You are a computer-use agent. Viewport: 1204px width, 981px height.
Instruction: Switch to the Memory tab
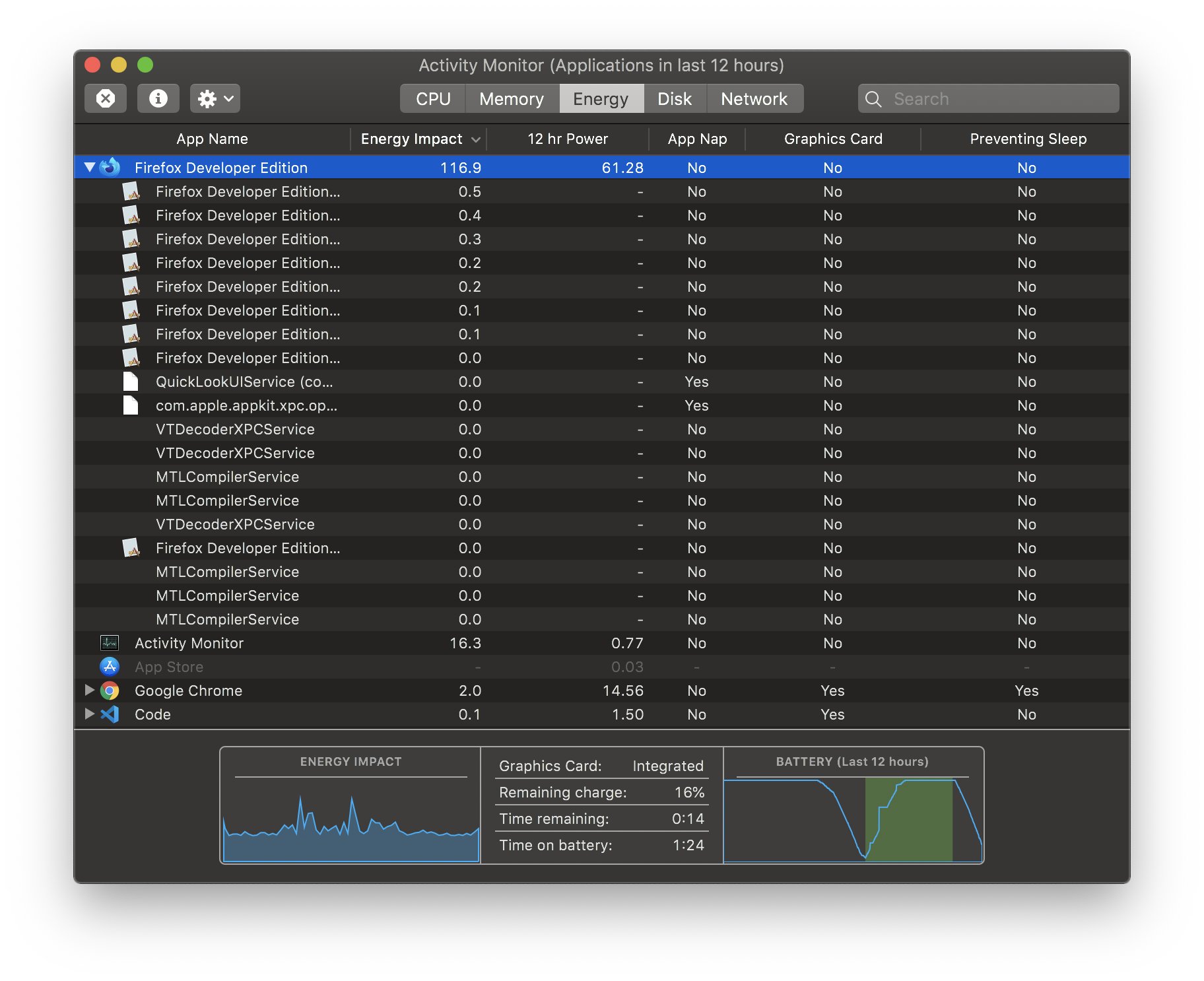[512, 99]
